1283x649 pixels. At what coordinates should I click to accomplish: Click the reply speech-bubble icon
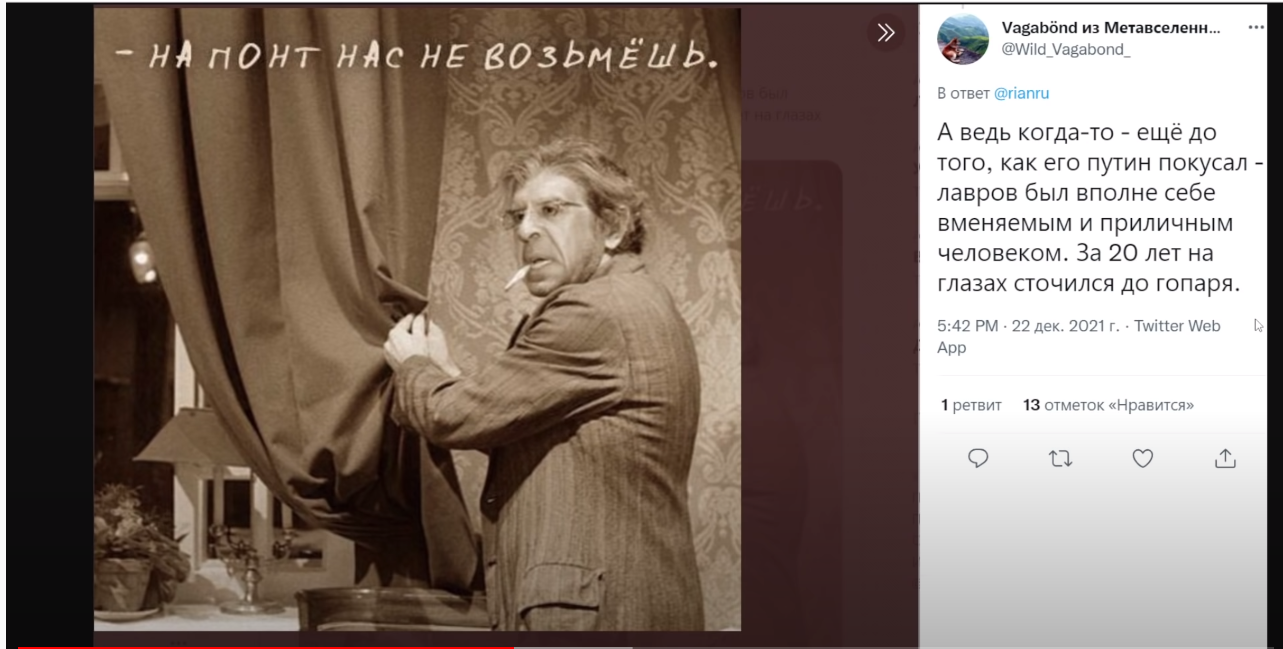click(x=978, y=458)
